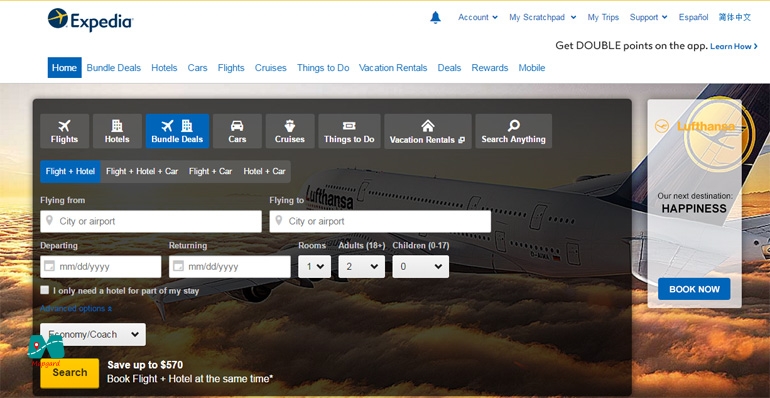Click the Flying from input field

(151, 221)
